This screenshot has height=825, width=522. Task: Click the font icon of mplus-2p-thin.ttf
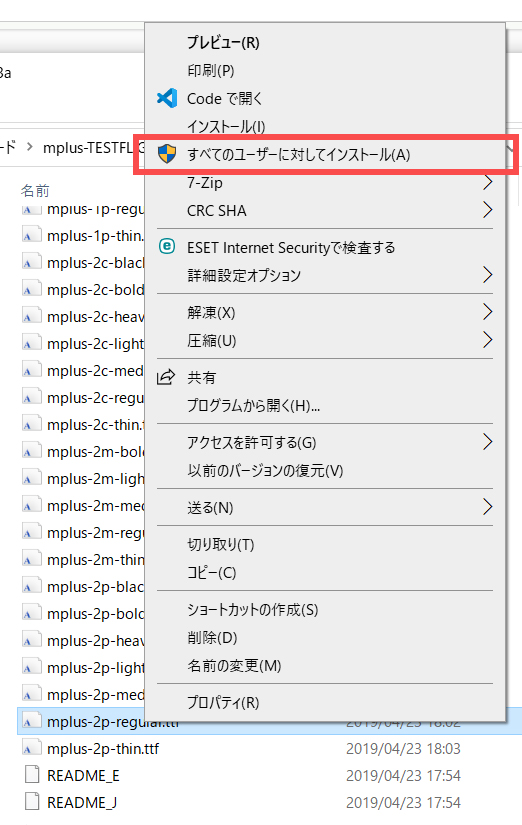click(32, 749)
